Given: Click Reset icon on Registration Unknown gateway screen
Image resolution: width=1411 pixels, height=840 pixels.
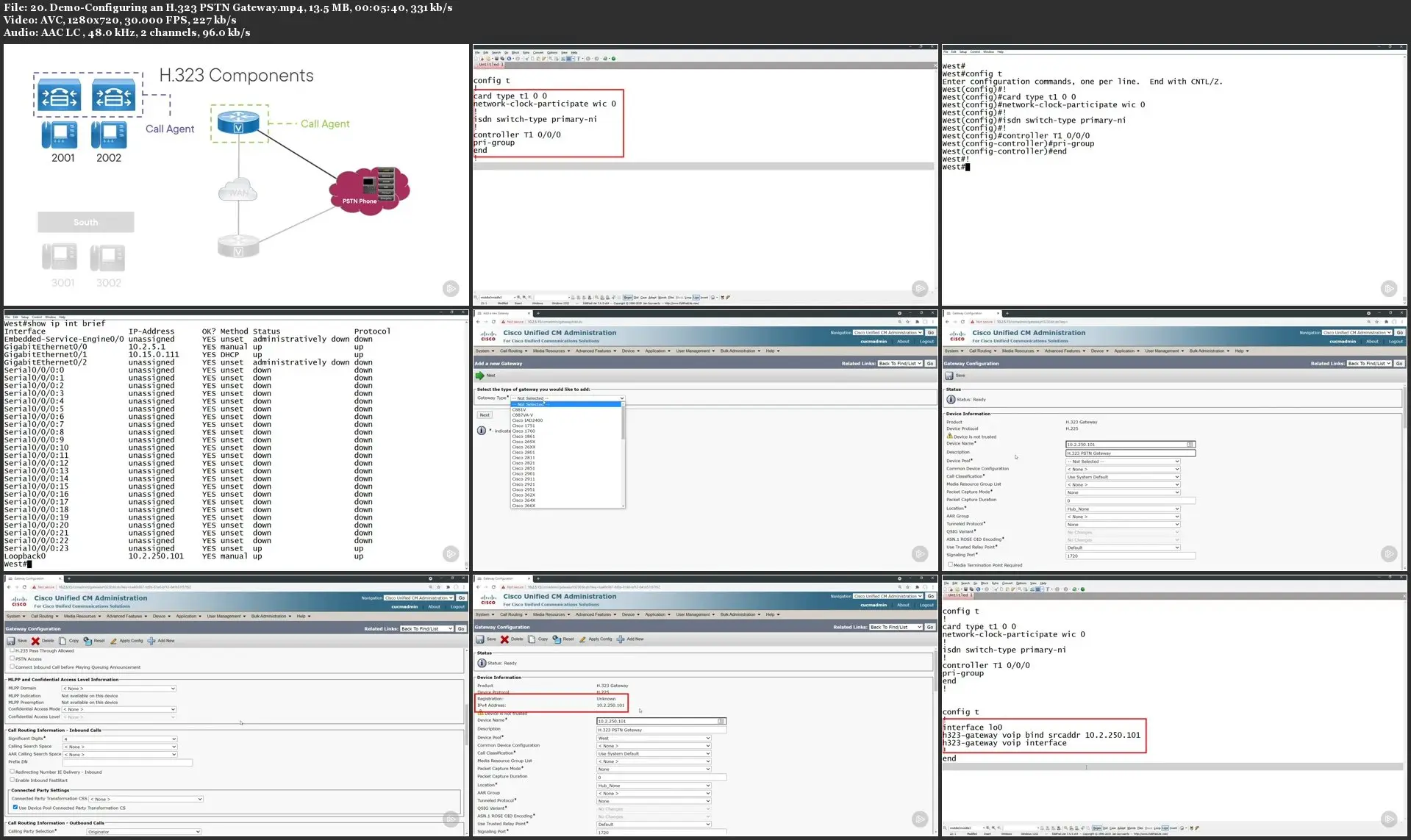Looking at the screenshot, I should coord(557,639).
